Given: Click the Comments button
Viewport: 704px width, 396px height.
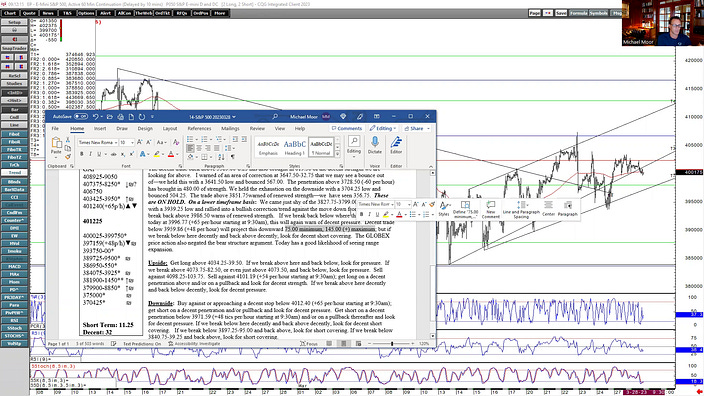Looking at the screenshot, I should 347,128.
